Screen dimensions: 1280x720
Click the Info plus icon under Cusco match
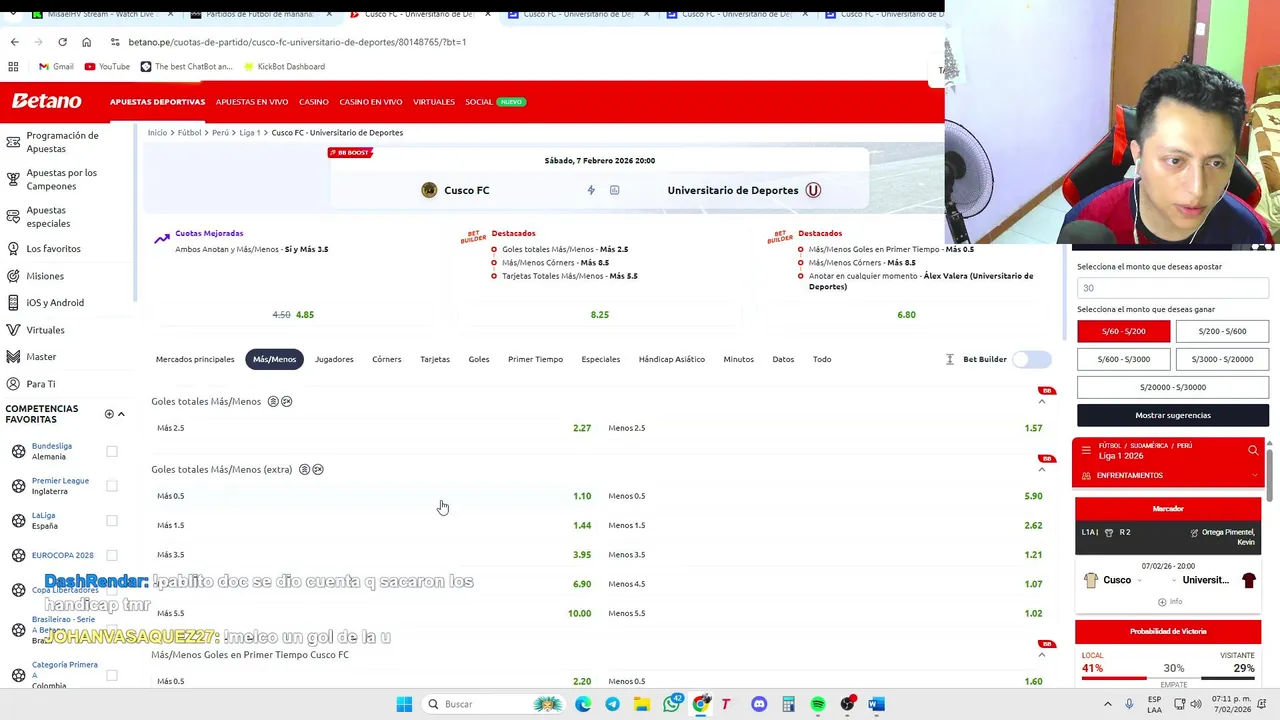pyautogui.click(x=1162, y=602)
